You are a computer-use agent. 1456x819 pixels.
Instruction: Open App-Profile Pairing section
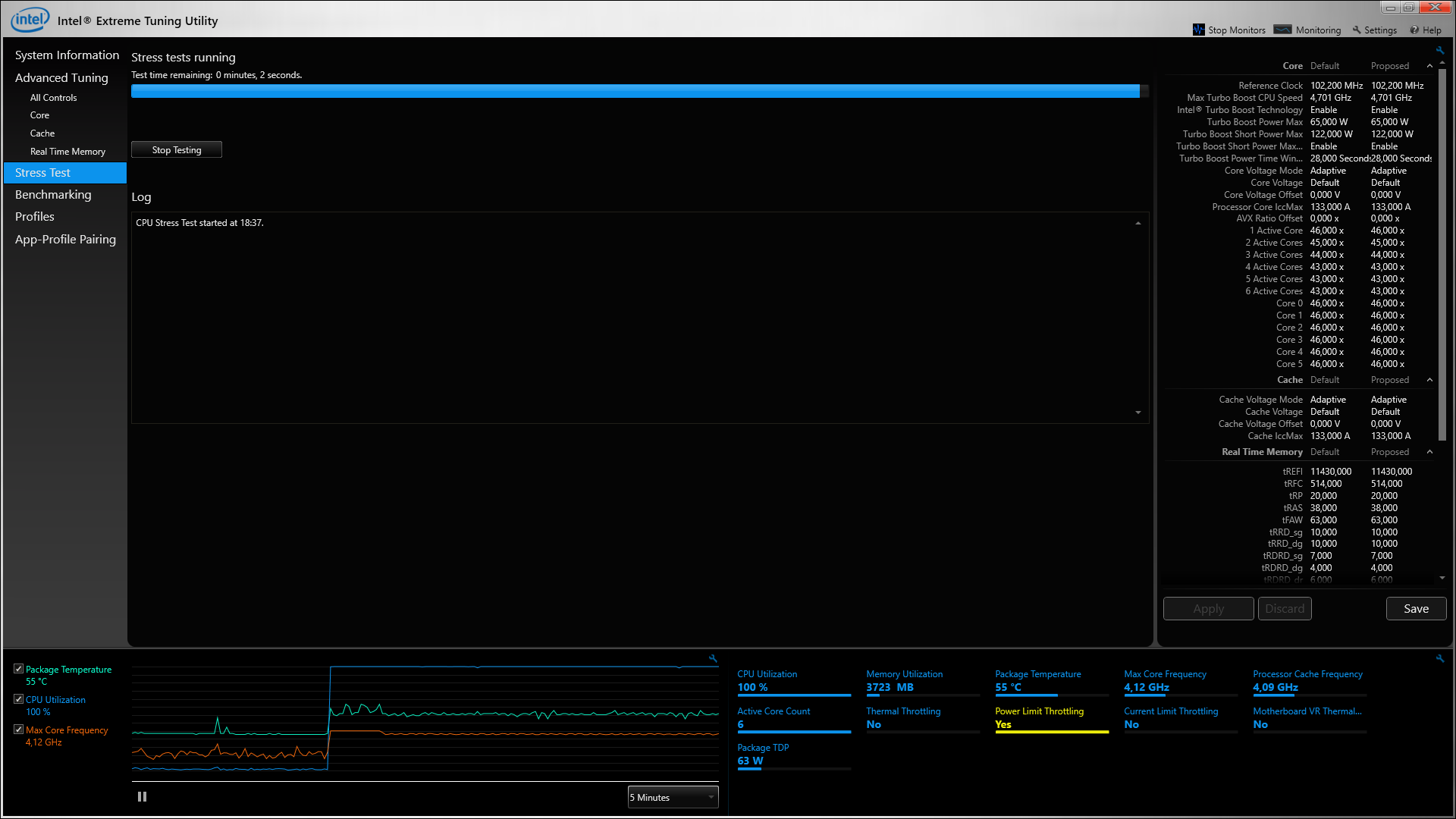click(x=65, y=240)
